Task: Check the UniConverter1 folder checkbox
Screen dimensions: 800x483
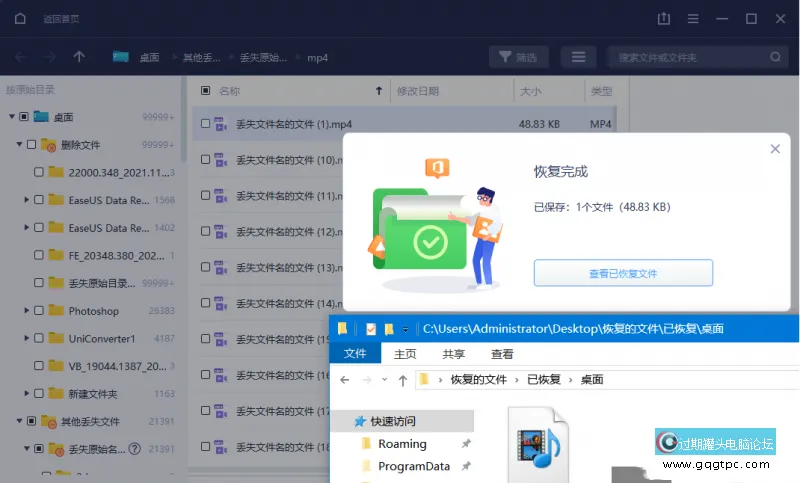Action: pos(38,338)
